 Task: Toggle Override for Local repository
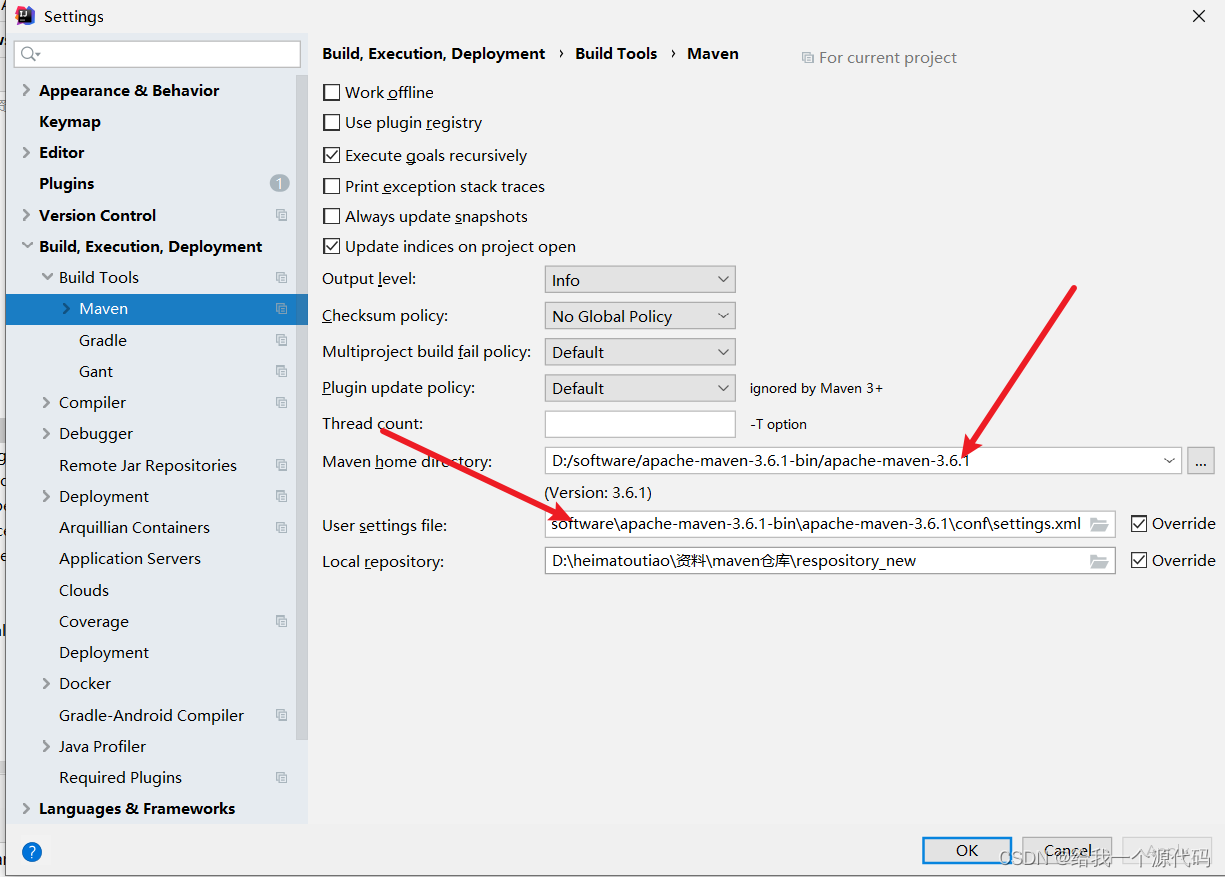(x=1139, y=560)
